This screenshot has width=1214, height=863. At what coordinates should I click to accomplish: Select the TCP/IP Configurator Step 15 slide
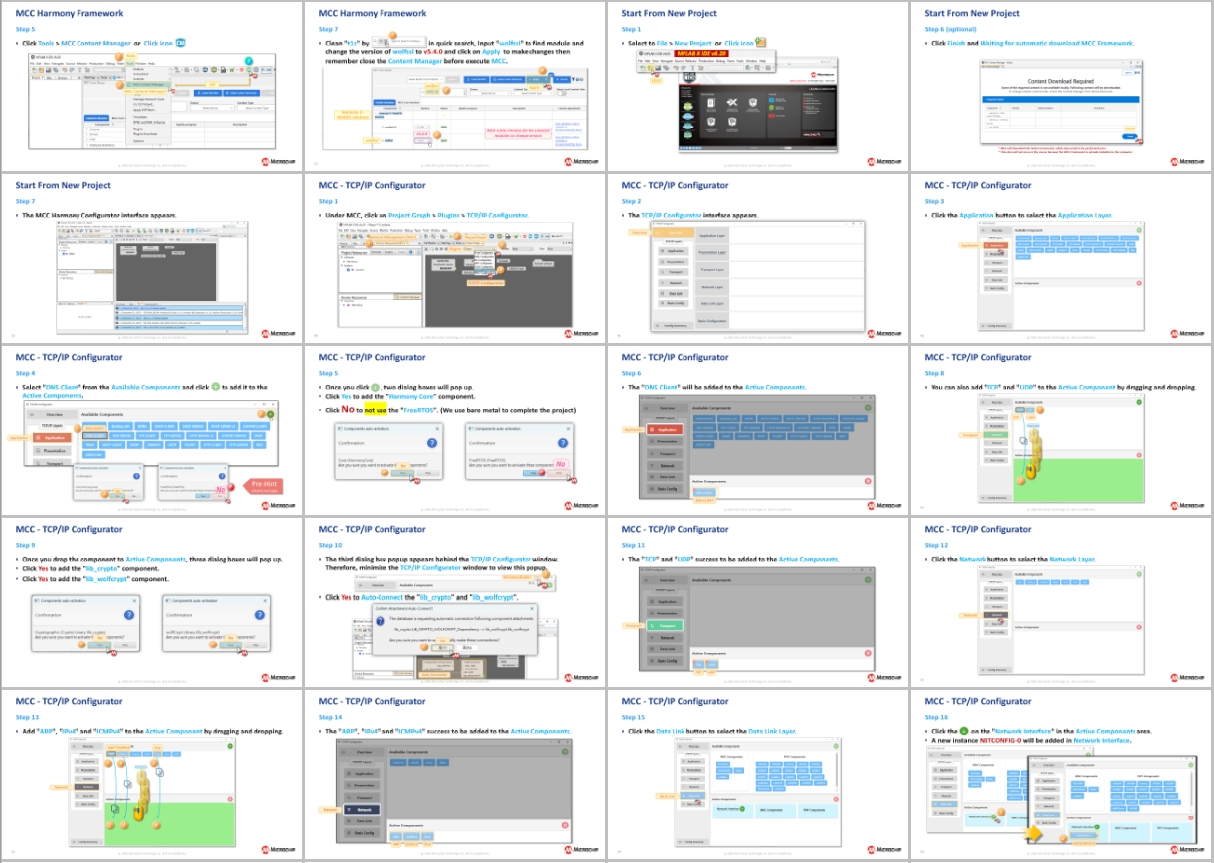point(758,774)
